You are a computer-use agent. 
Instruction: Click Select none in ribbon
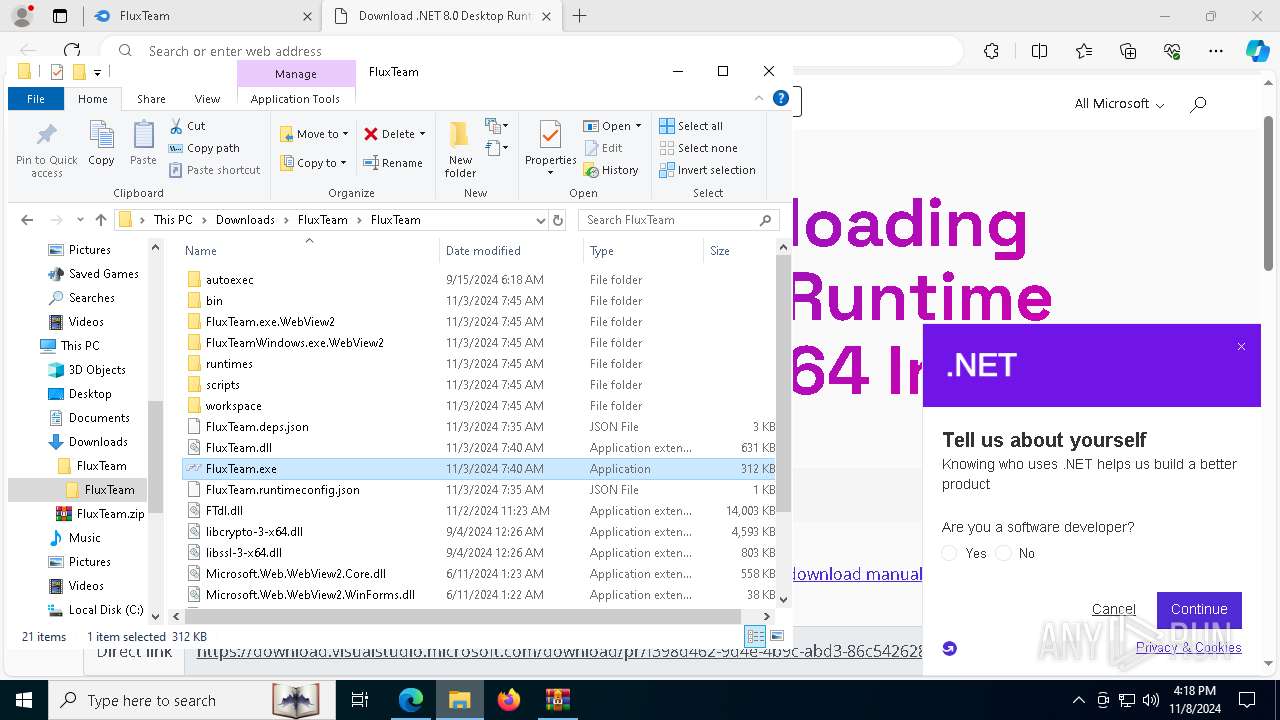(x=698, y=148)
